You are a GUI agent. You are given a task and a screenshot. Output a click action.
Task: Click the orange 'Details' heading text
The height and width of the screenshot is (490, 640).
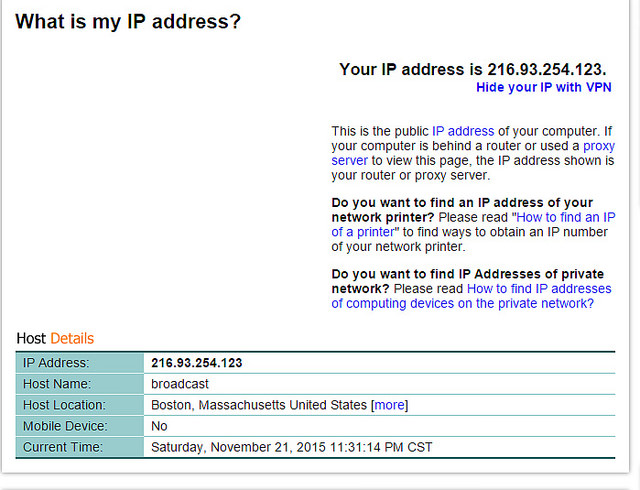[x=72, y=338]
